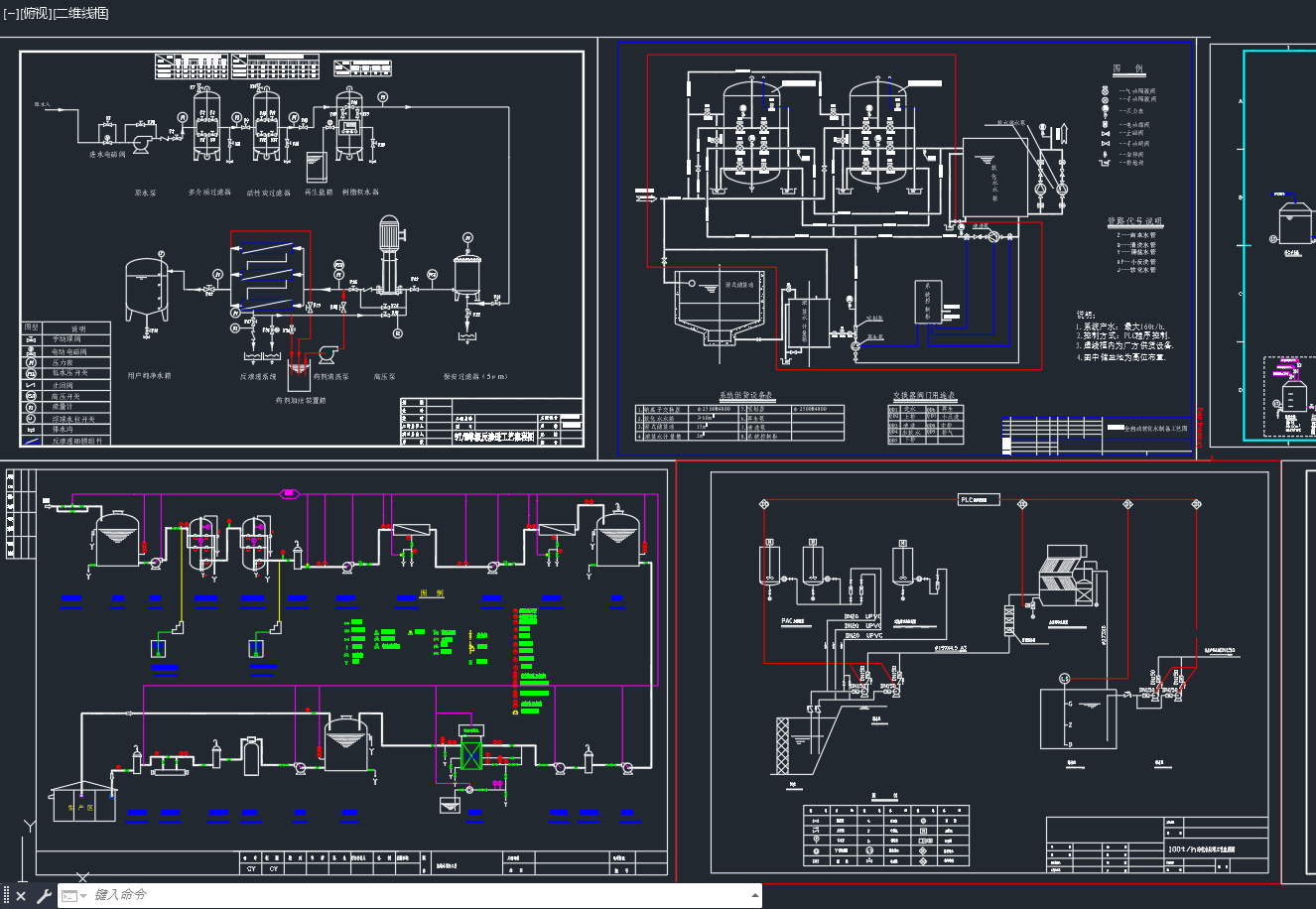Click the 排水沟 legend row
The height and width of the screenshot is (909, 1316).
[66, 430]
